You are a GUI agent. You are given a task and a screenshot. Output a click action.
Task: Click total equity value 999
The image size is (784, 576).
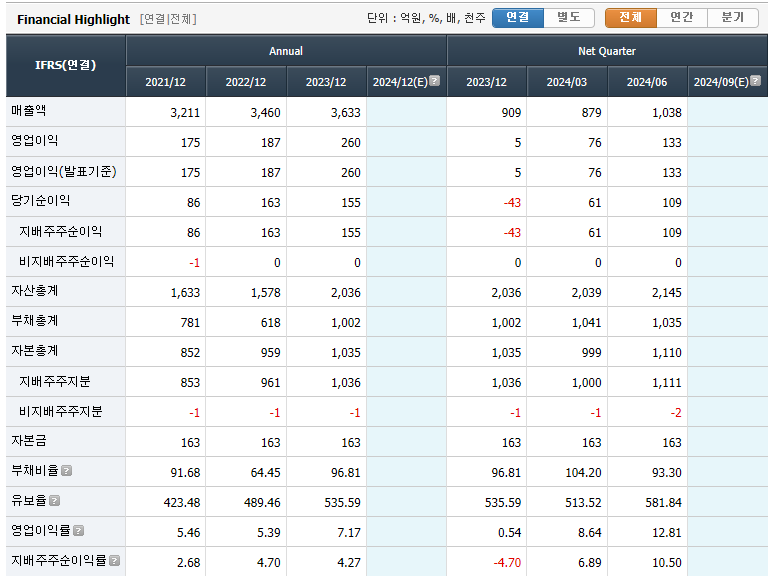(x=592, y=352)
